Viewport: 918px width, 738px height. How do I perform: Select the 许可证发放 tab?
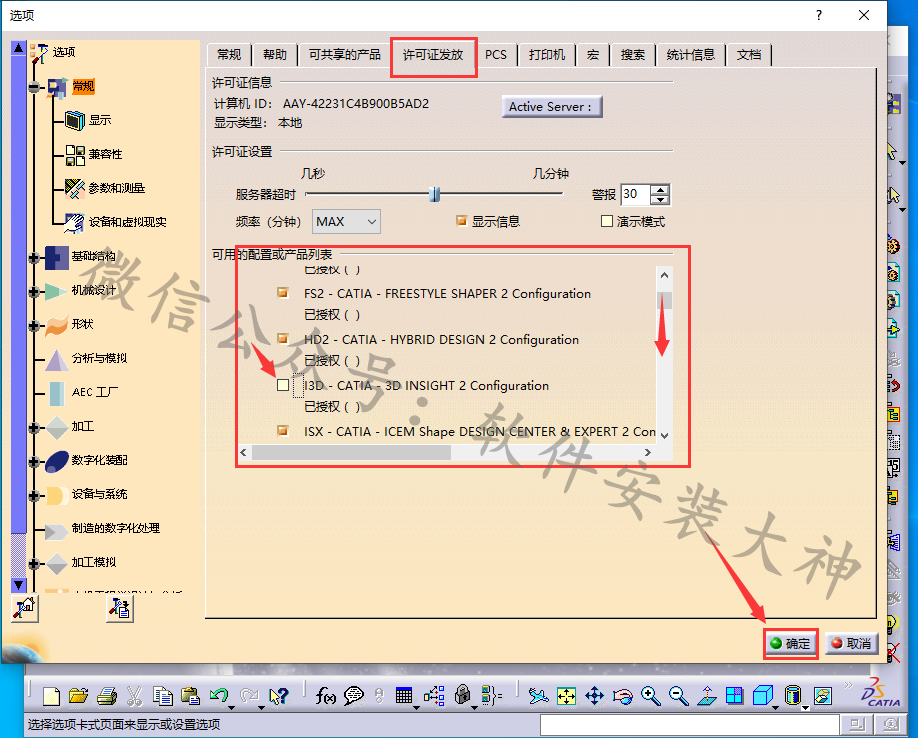(433, 55)
